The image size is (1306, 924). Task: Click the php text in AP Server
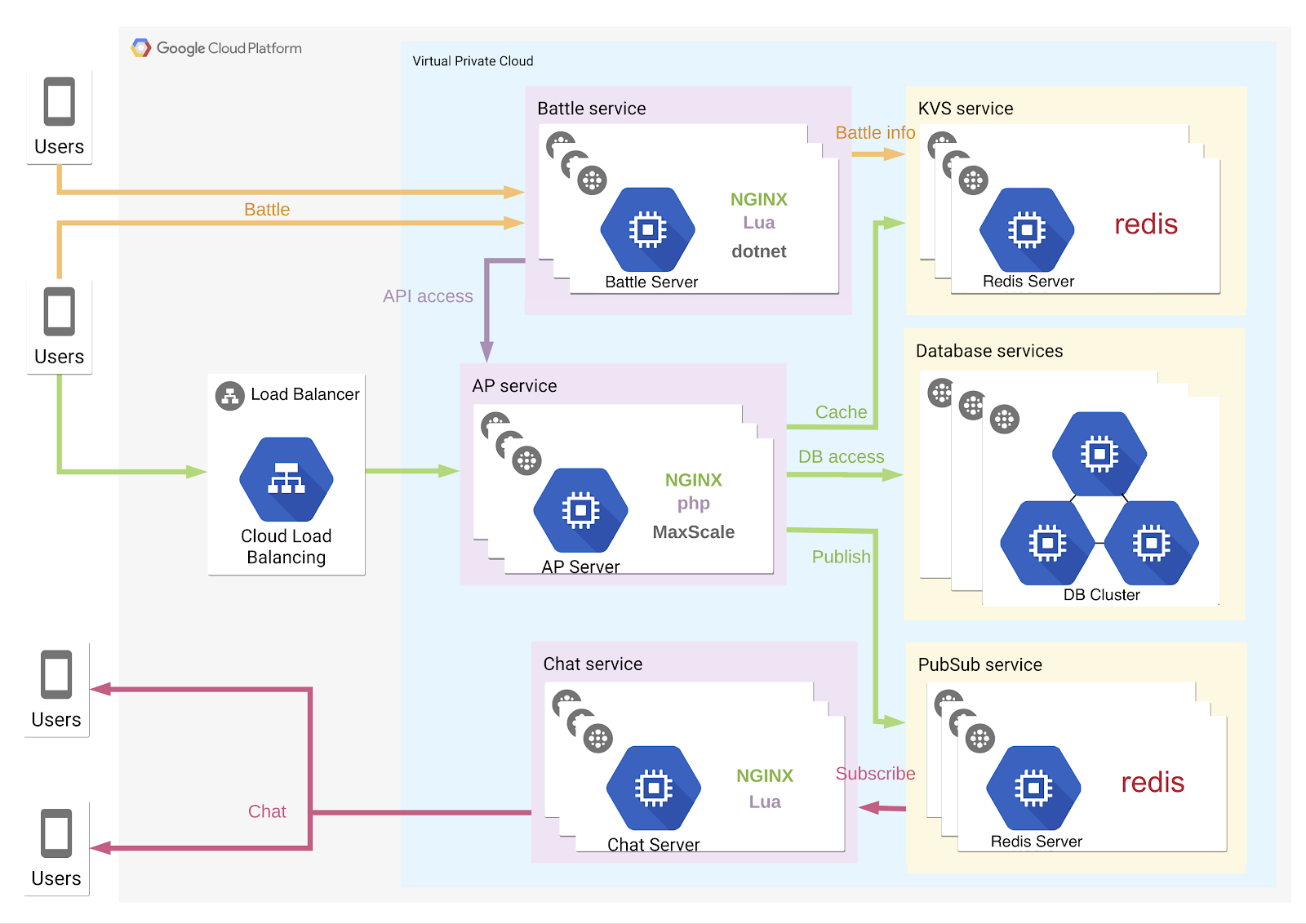pyautogui.click(x=694, y=504)
